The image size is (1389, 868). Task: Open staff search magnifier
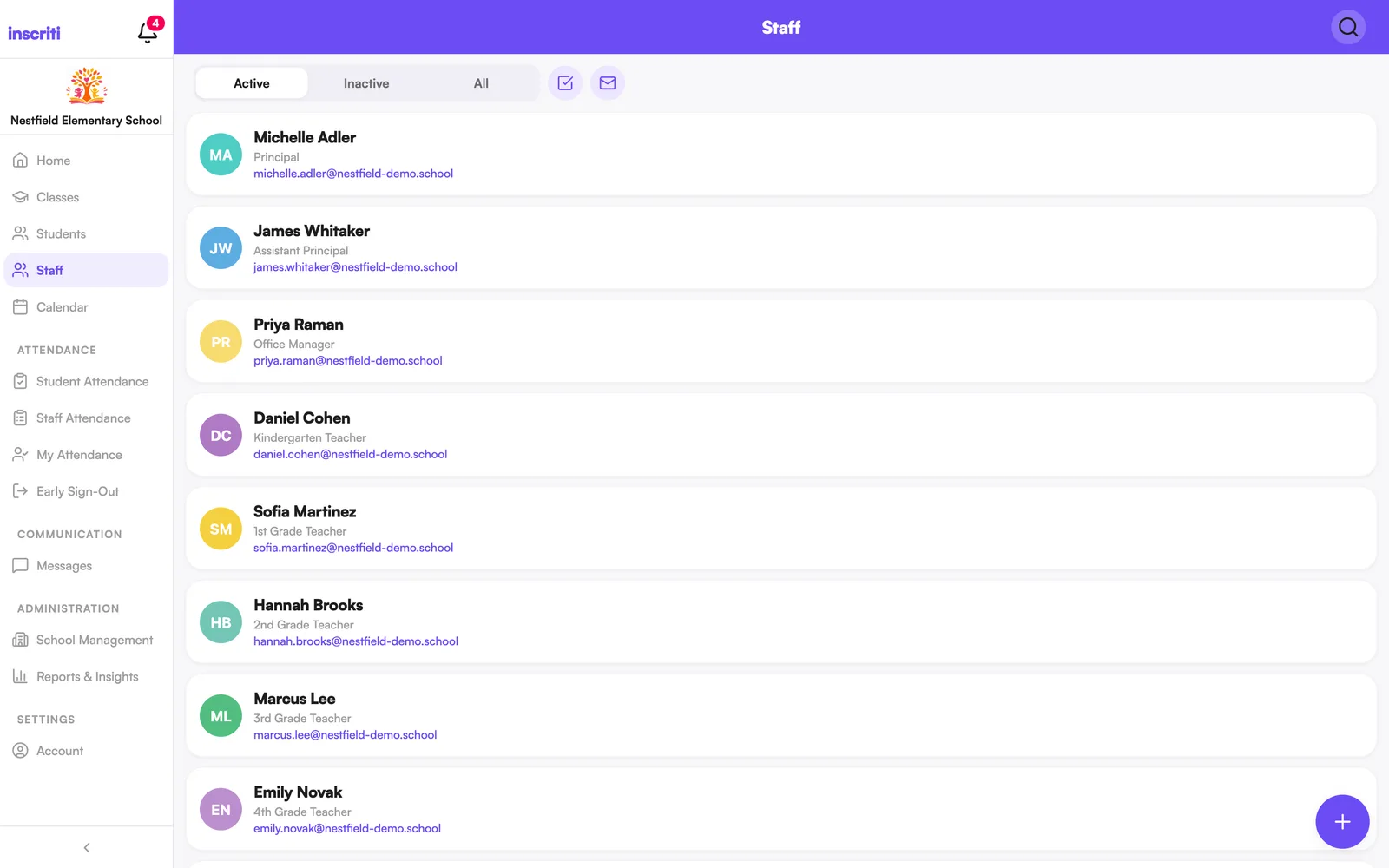pyautogui.click(x=1348, y=27)
